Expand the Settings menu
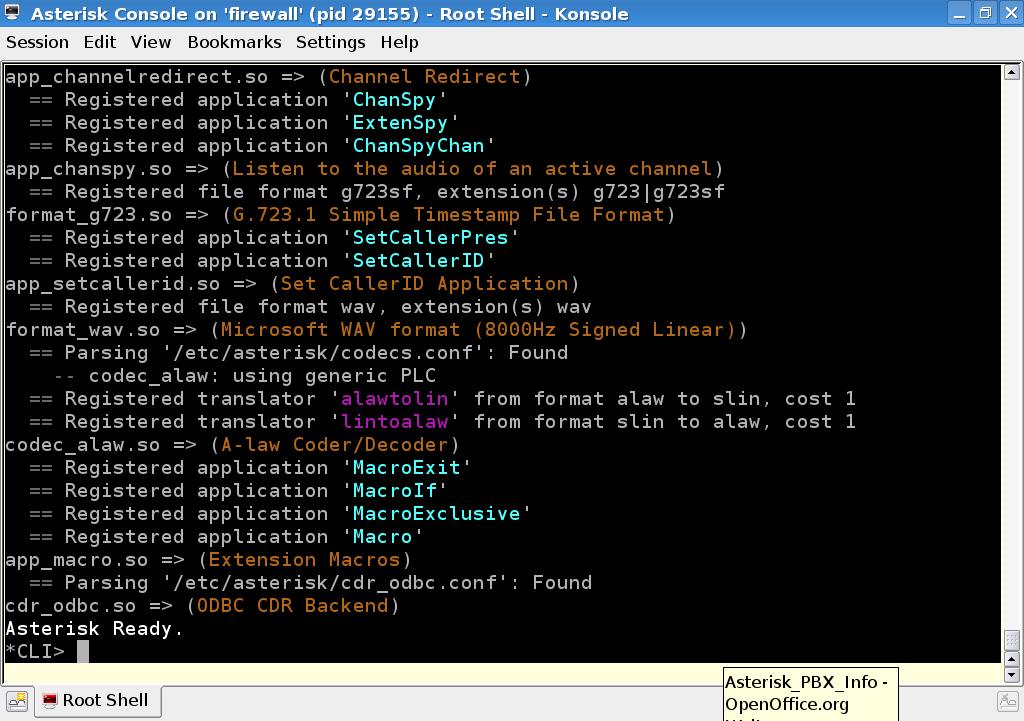 pyautogui.click(x=330, y=42)
